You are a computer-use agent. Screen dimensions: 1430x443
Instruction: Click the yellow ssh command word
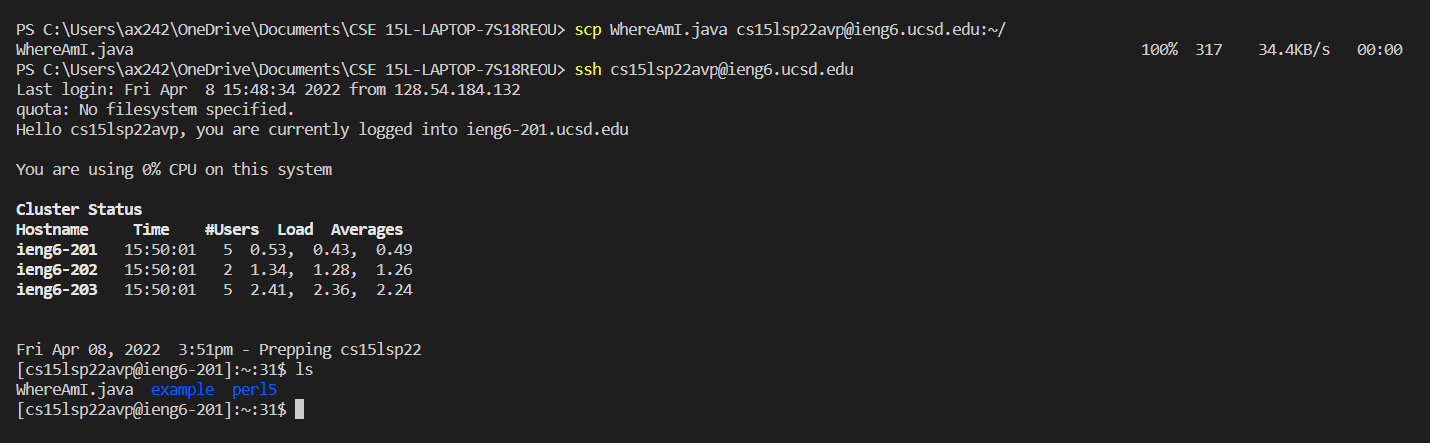coord(588,70)
